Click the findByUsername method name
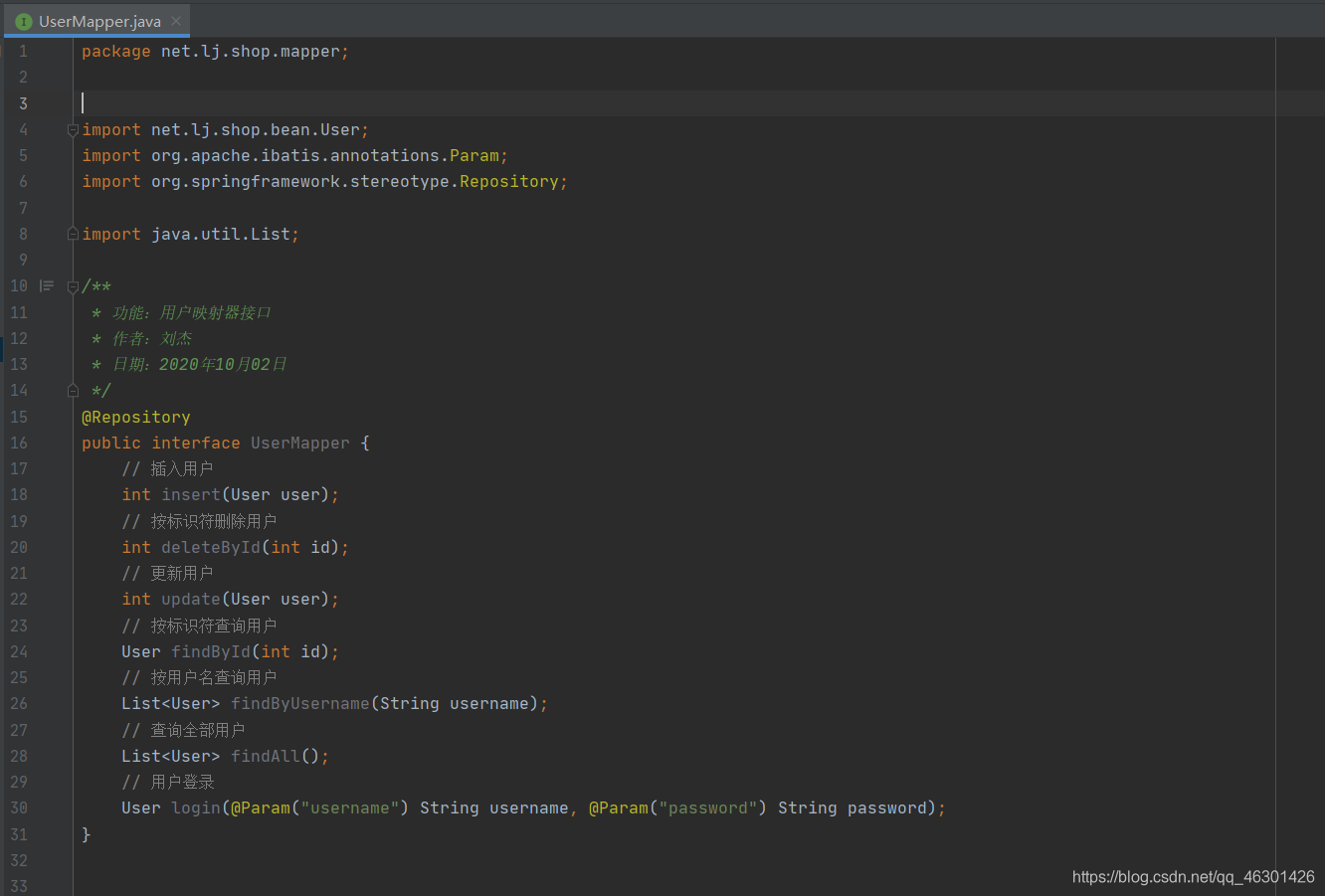The height and width of the screenshot is (896, 1325). pyautogui.click(x=300, y=704)
